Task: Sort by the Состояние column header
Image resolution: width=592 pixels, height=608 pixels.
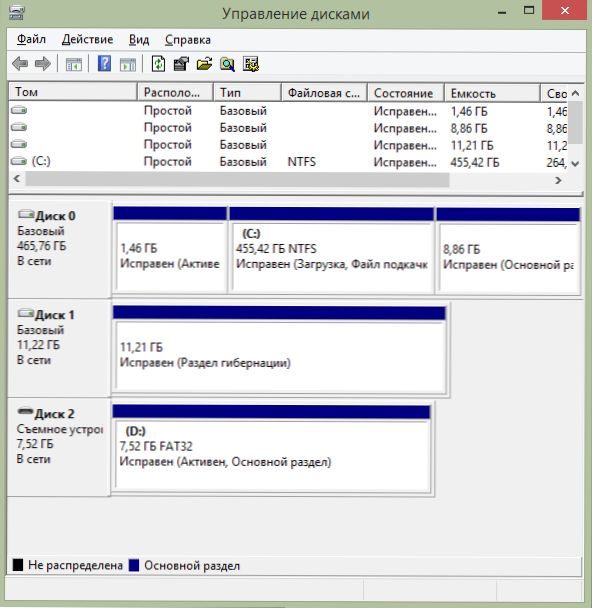Action: 406,93
